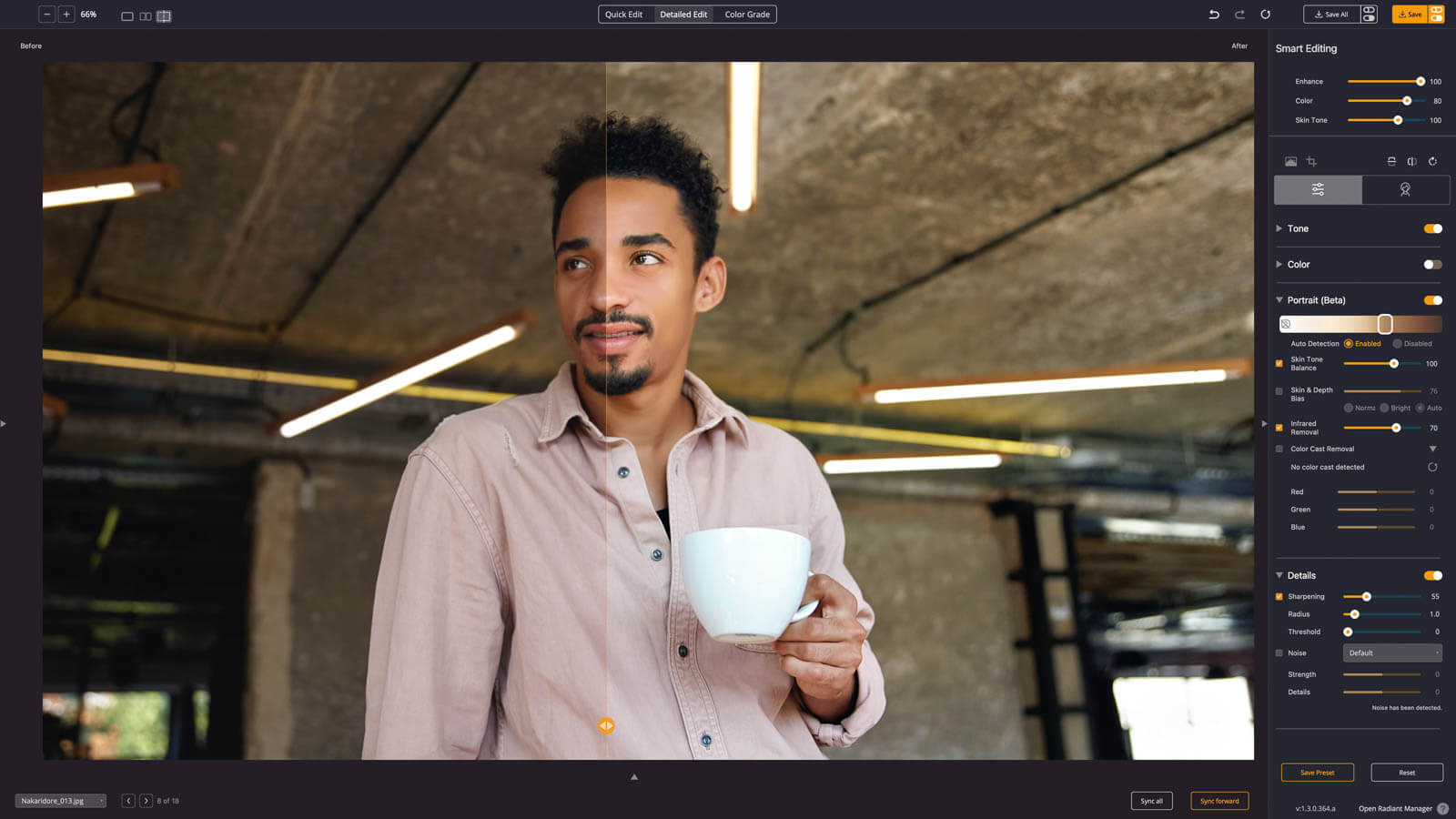Click the before/after divider handle
1456x819 pixels.
606,725
